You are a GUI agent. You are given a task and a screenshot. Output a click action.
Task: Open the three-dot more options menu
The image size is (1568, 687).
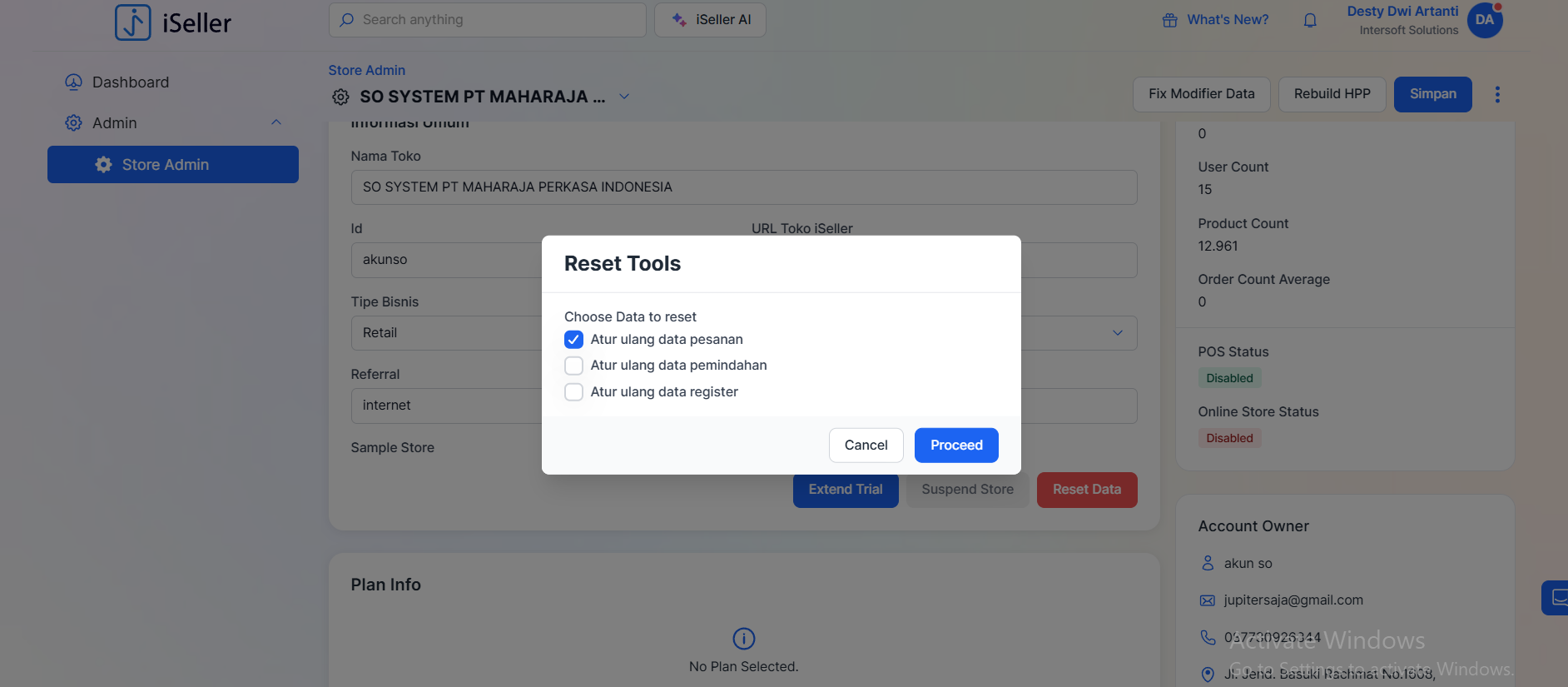[1497, 94]
